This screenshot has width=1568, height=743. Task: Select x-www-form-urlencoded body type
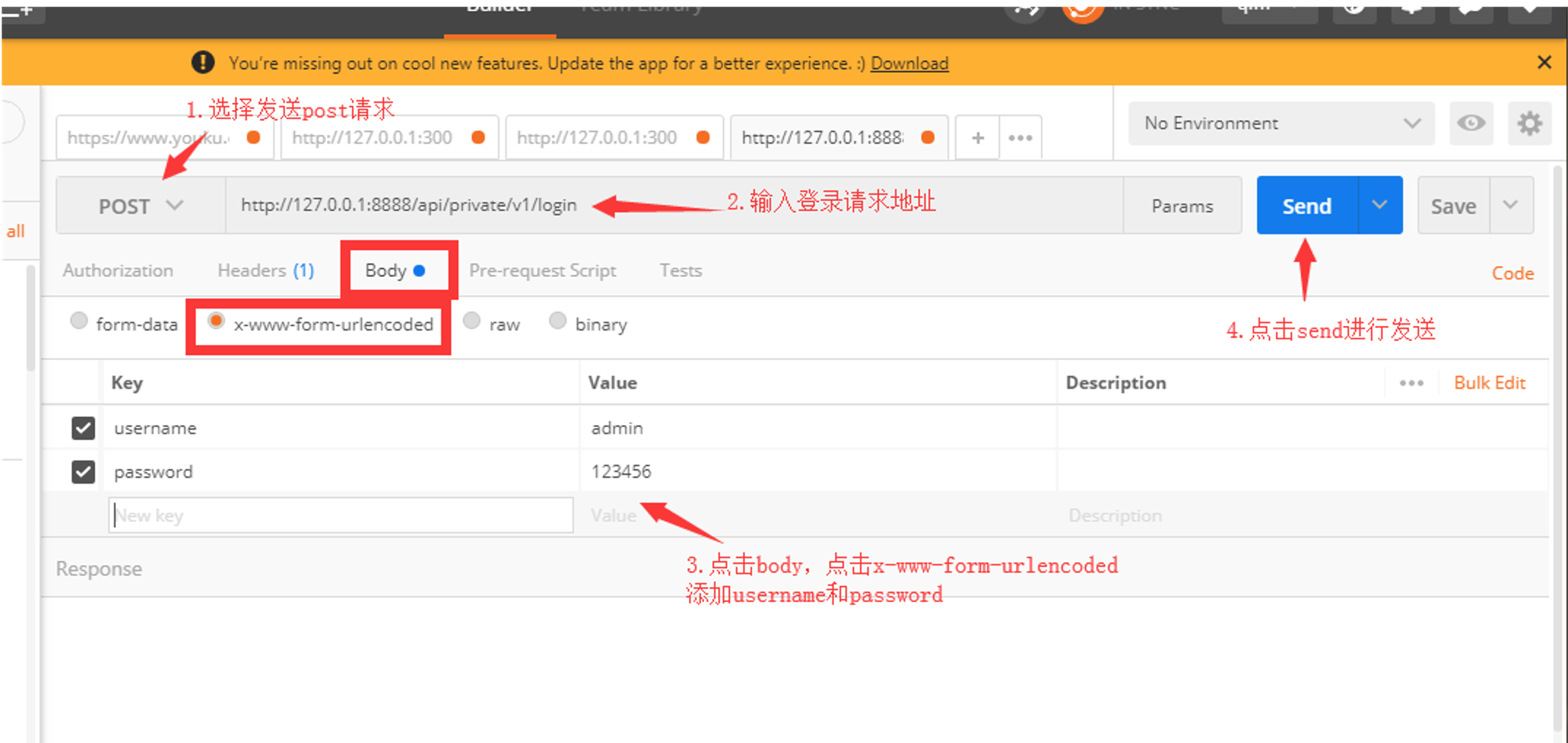click(x=216, y=321)
